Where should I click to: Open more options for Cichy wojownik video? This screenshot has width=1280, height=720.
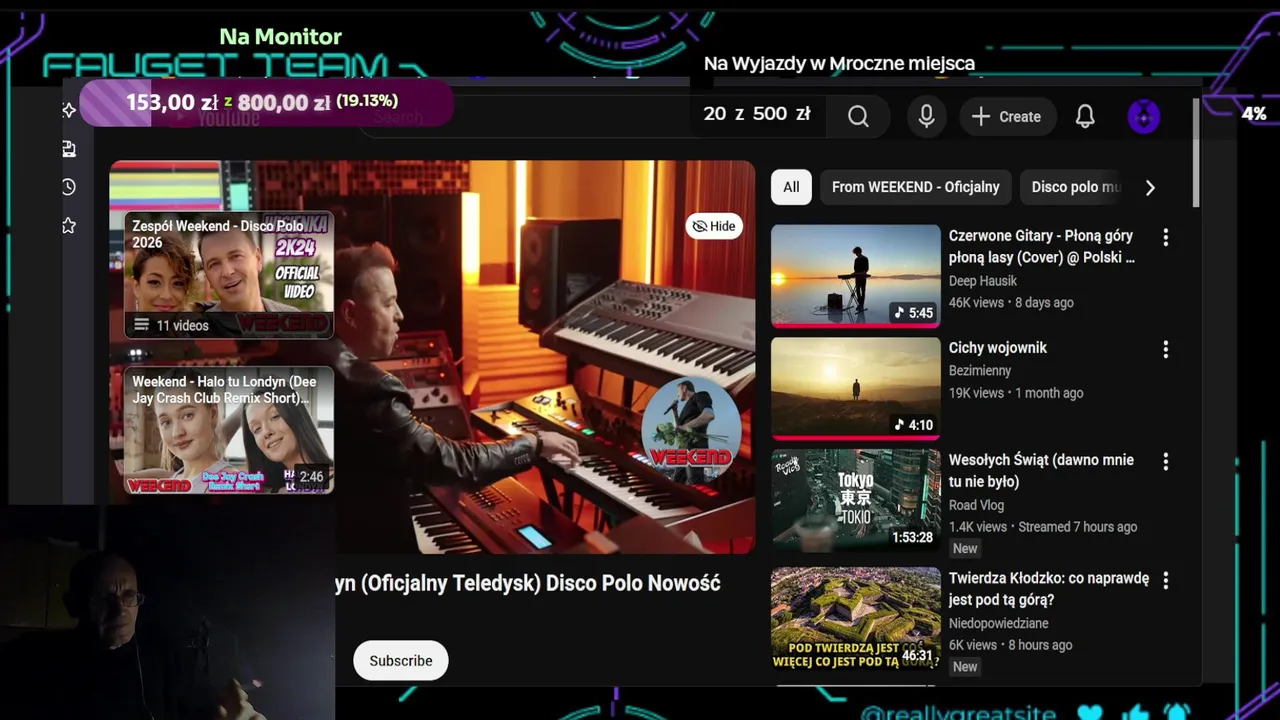[1165, 350]
